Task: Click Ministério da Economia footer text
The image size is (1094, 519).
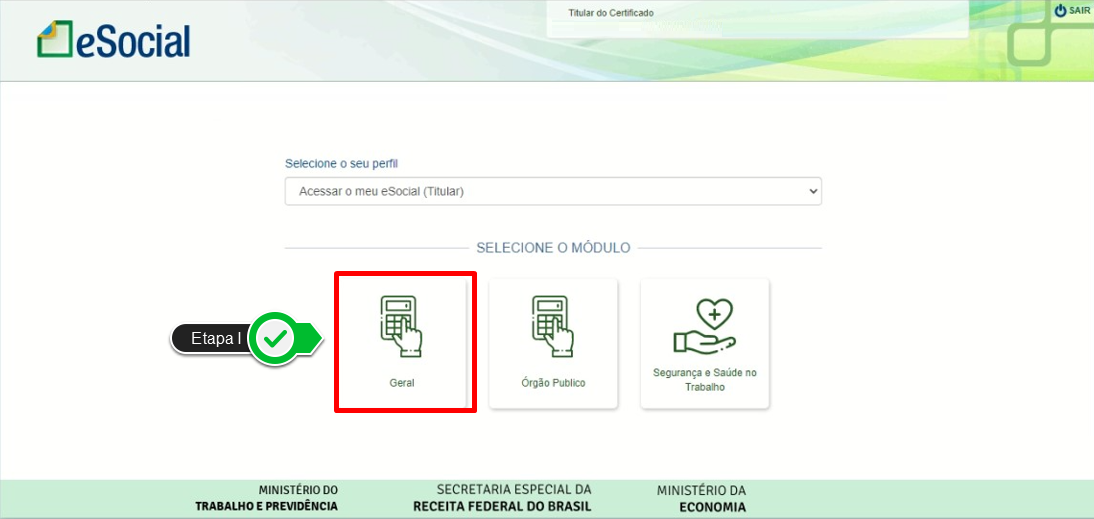Action: 701,498
